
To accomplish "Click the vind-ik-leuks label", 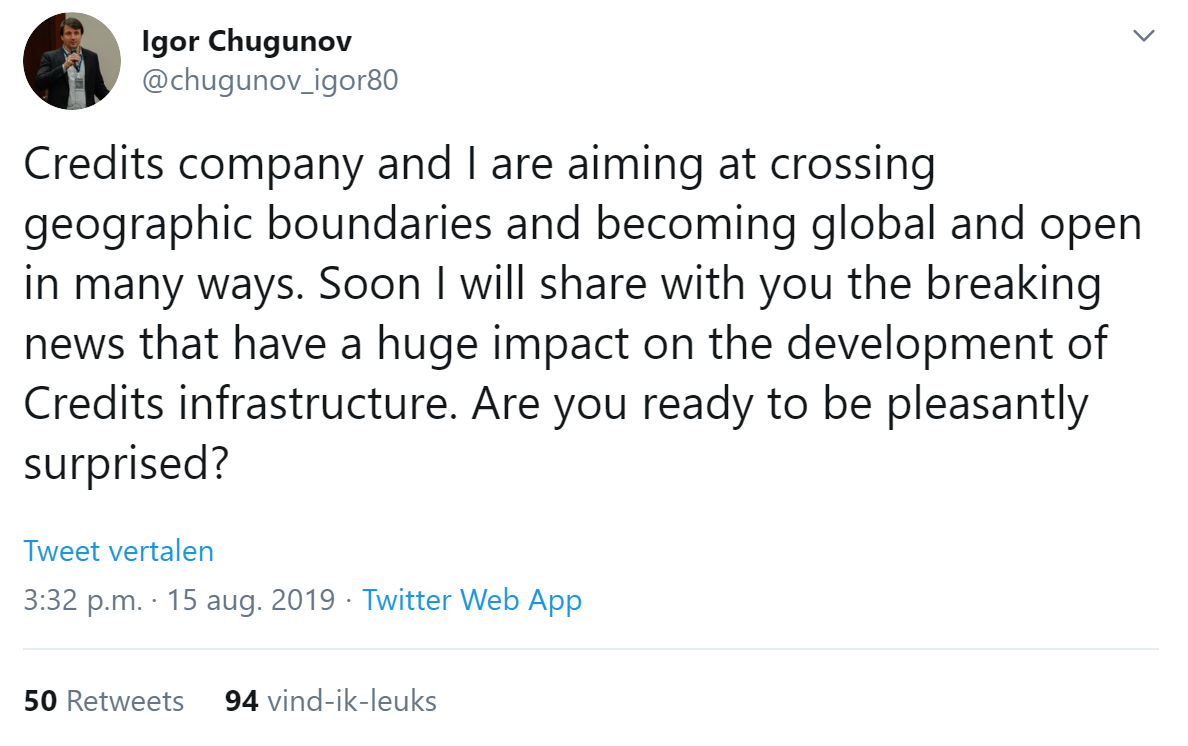I will click(x=352, y=701).
